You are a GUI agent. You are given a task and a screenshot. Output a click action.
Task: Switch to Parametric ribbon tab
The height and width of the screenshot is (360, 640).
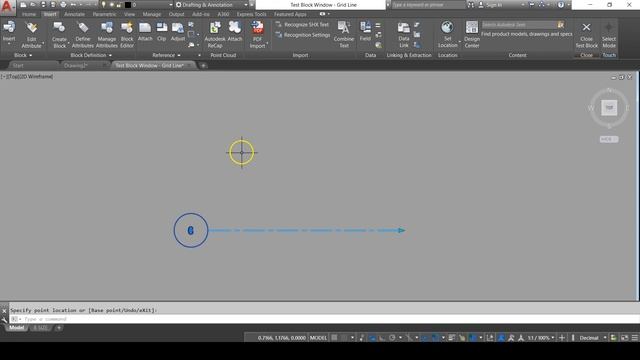(x=104, y=14)
